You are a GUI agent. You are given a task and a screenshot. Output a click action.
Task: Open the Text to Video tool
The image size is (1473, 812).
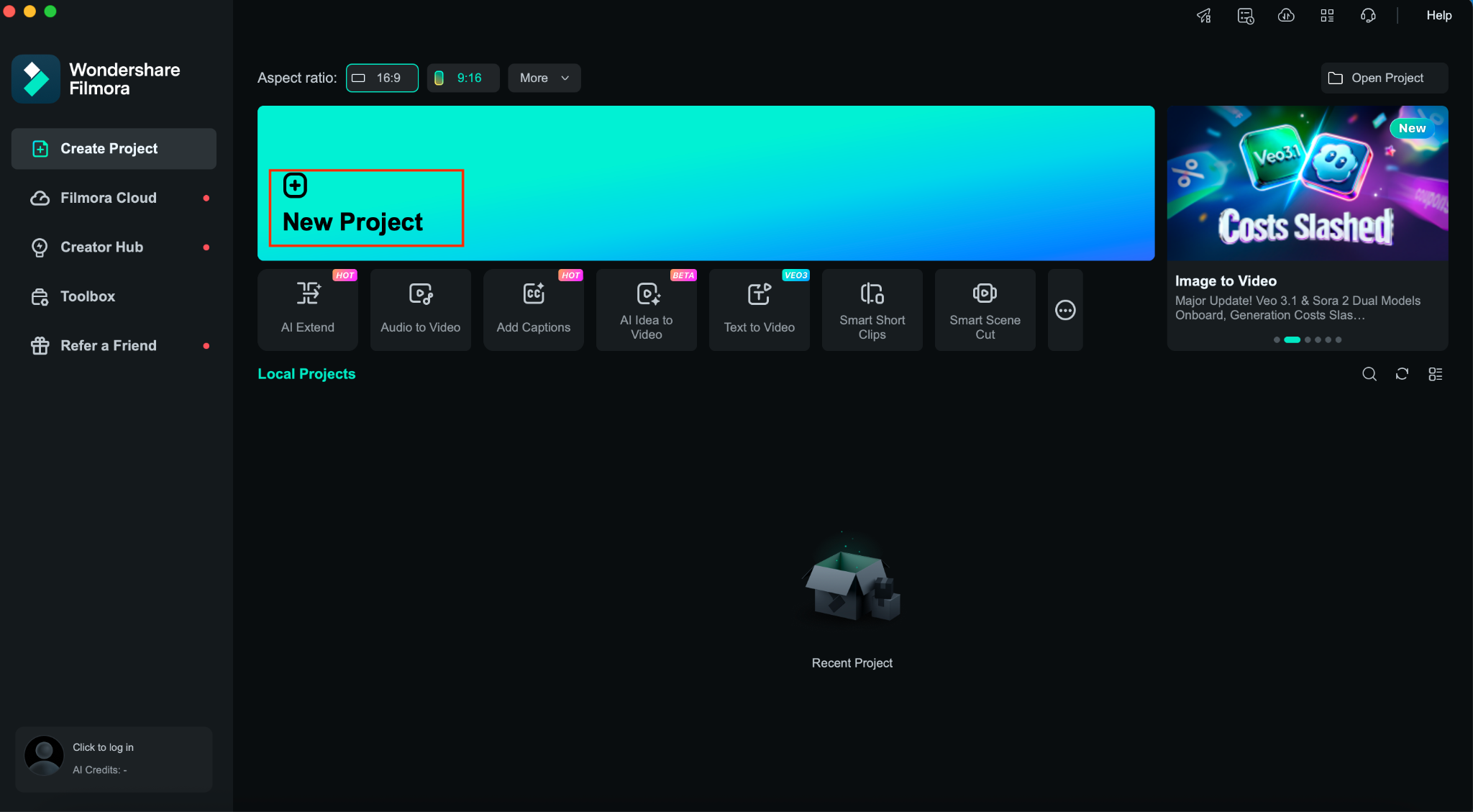[760, 310]
